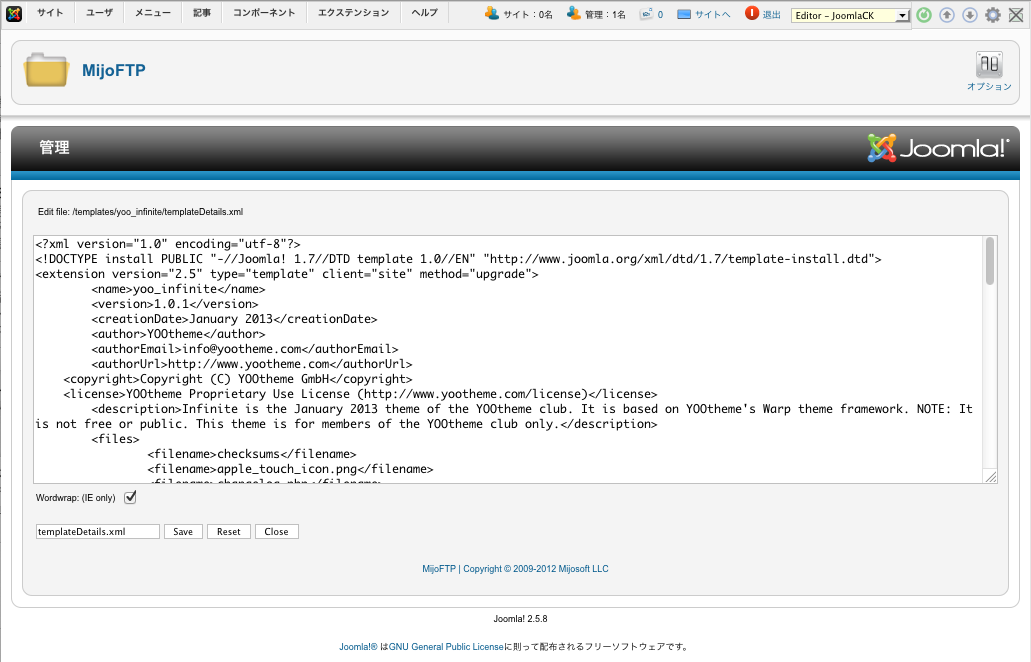The height and width of the screenshot is (662, 1031).
Task: Open the ヘルプ menu
Action: click(x=424, y=13)
